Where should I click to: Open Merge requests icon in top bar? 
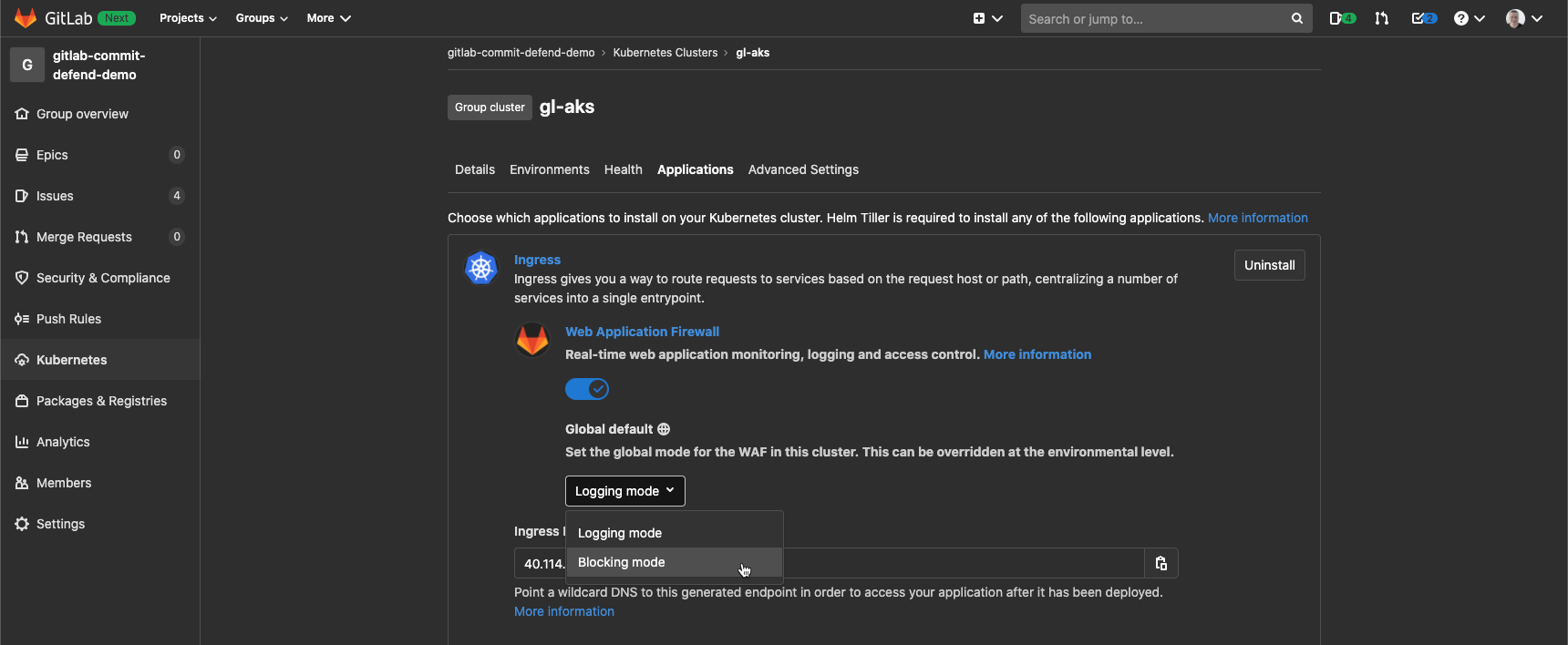coord(1382,18)
